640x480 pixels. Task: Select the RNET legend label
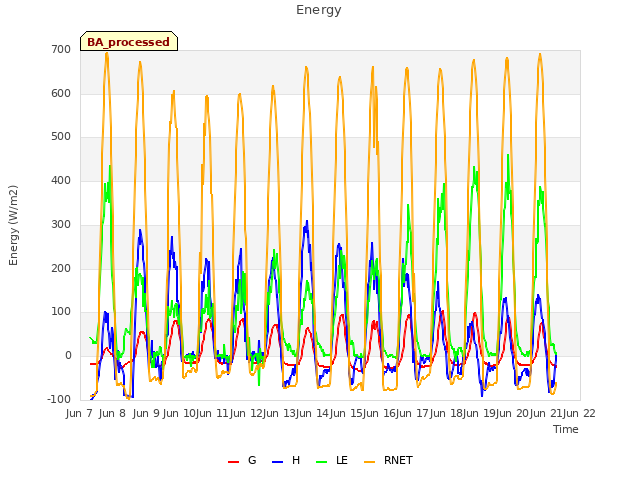coord(398,460)
